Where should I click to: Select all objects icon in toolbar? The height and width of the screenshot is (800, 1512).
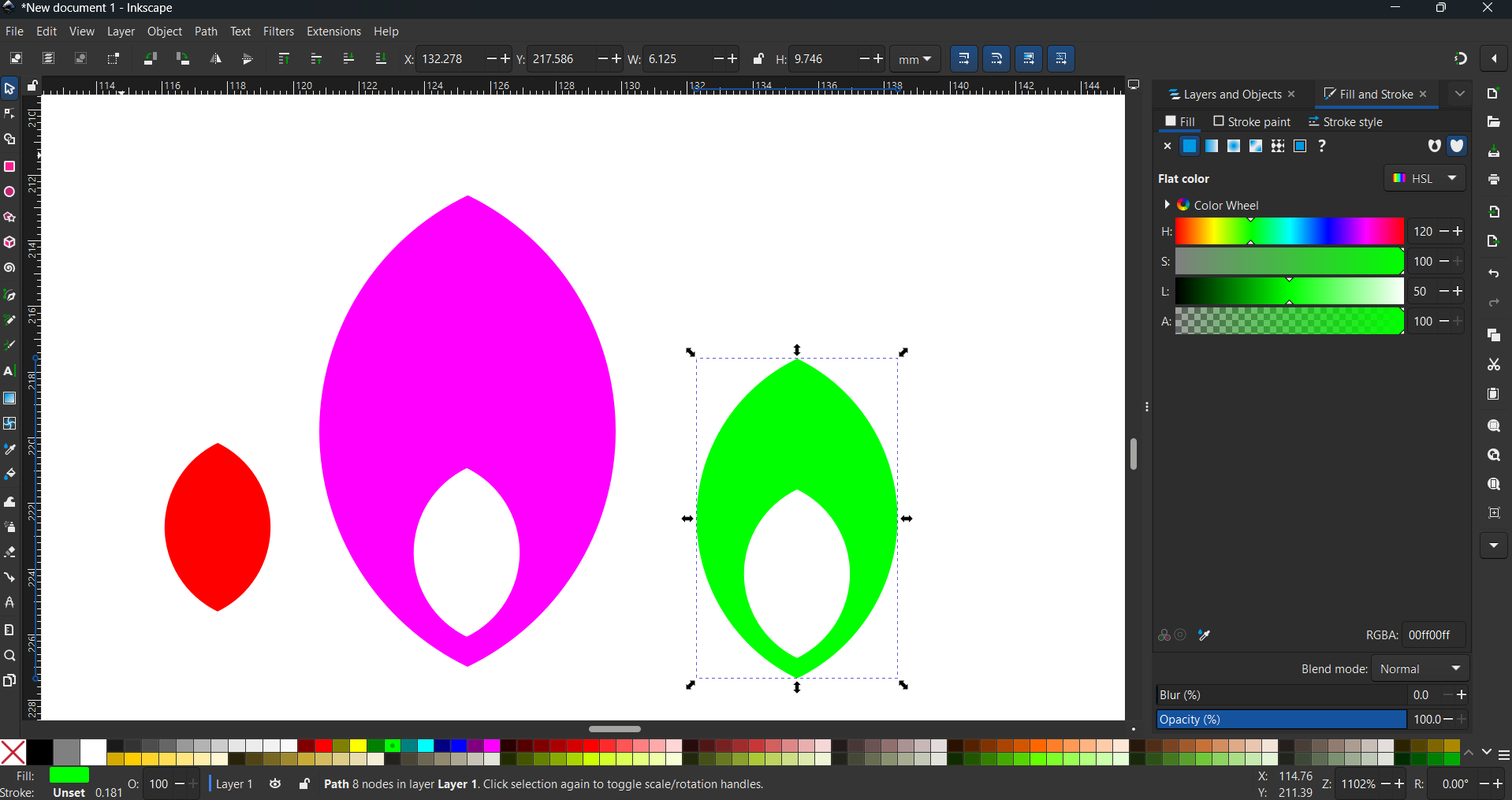16,58
